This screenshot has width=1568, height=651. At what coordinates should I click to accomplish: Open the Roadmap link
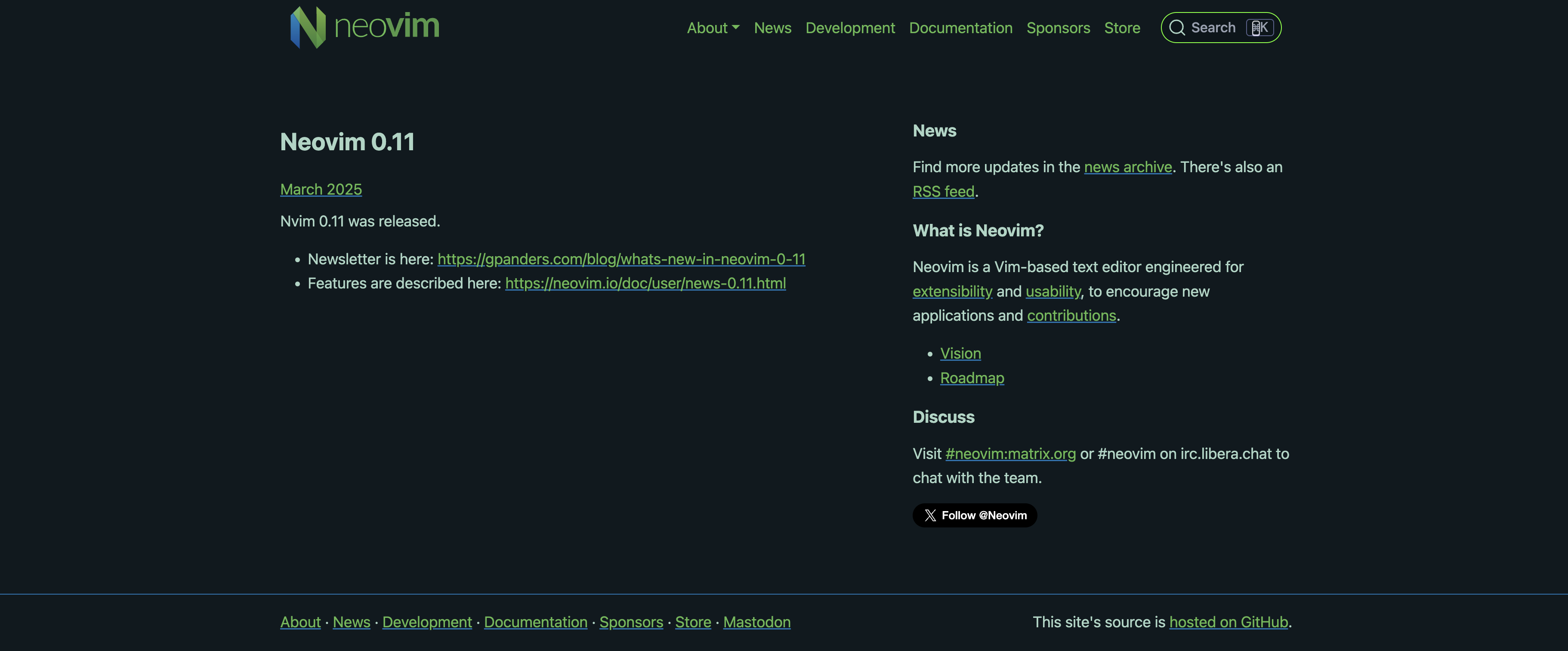coord(972,378)
